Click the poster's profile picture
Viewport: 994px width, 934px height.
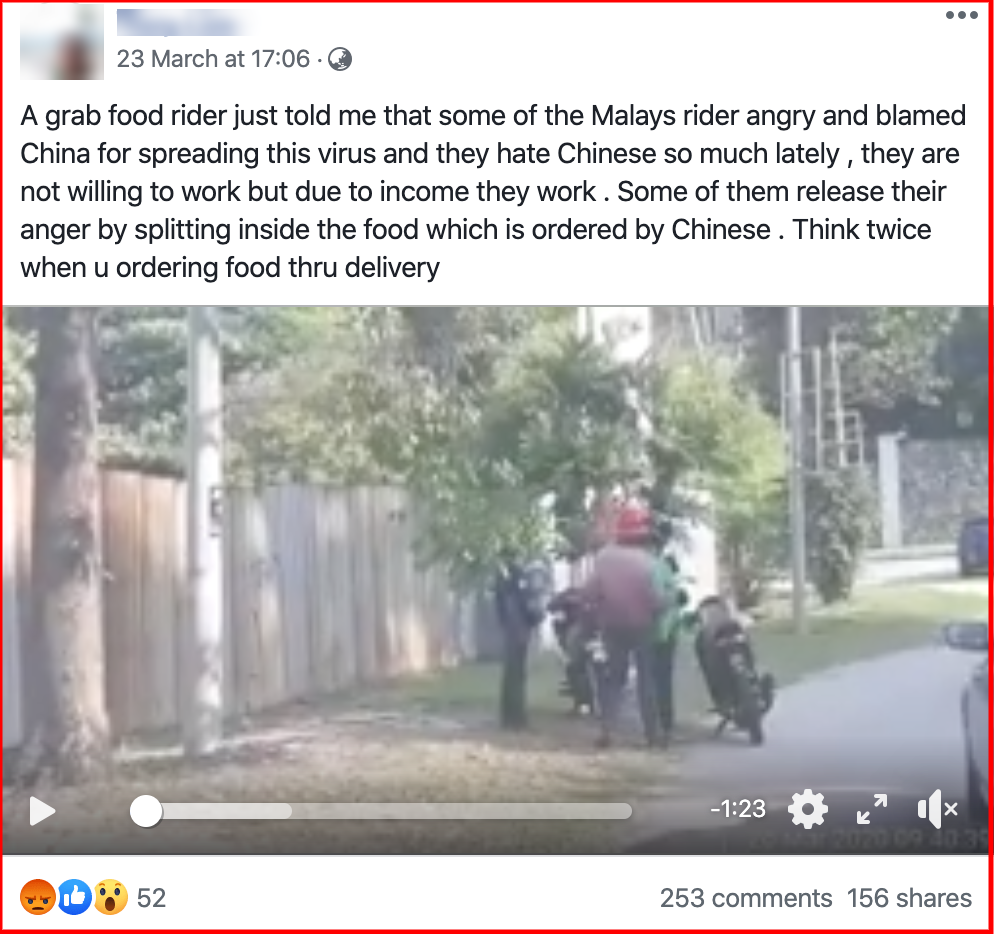pyautogui.click(x=62, y=42)
